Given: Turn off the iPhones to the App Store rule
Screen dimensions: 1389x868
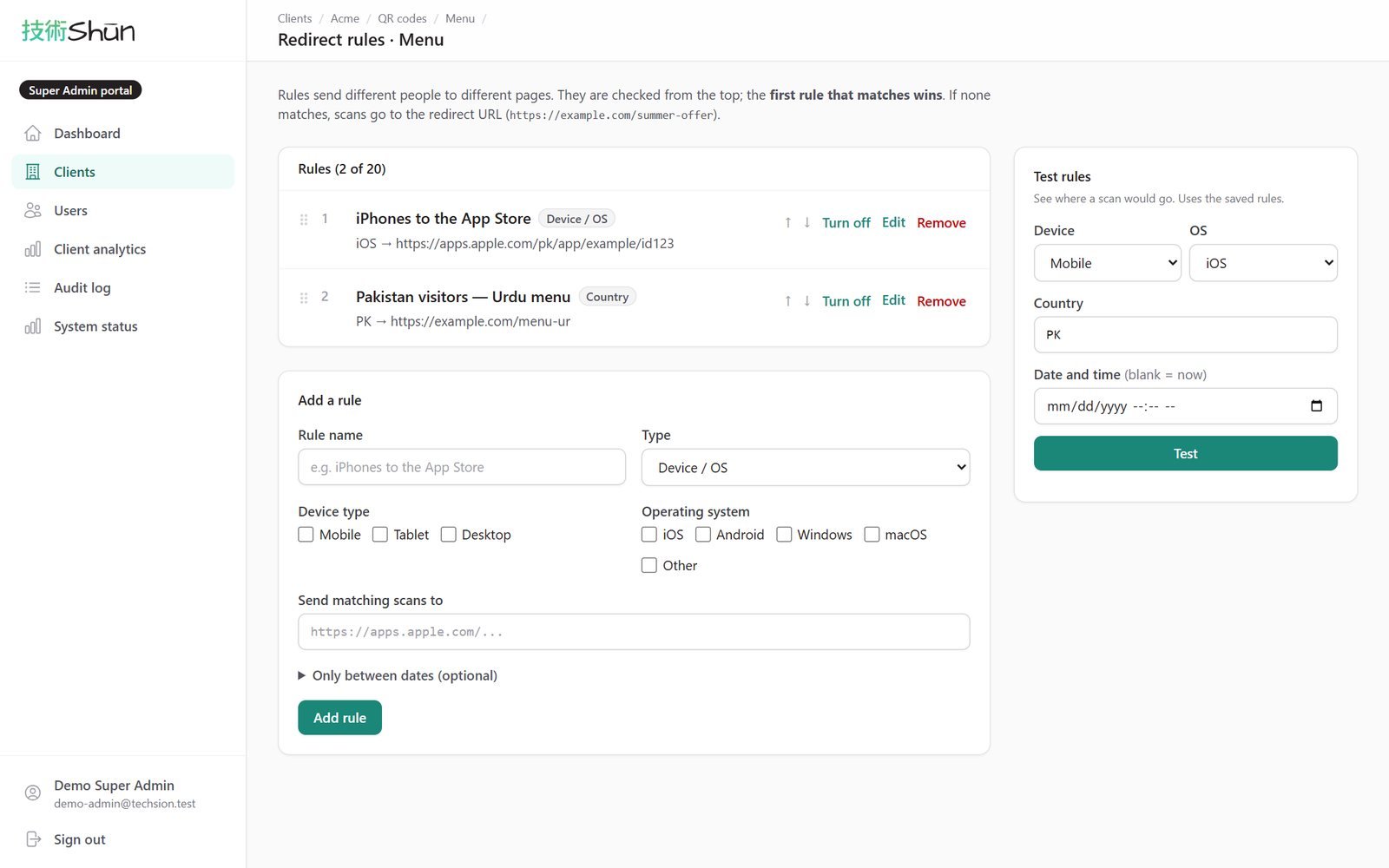Looking at the screenshot, I should pyautogui.click(x=846, y=223).
